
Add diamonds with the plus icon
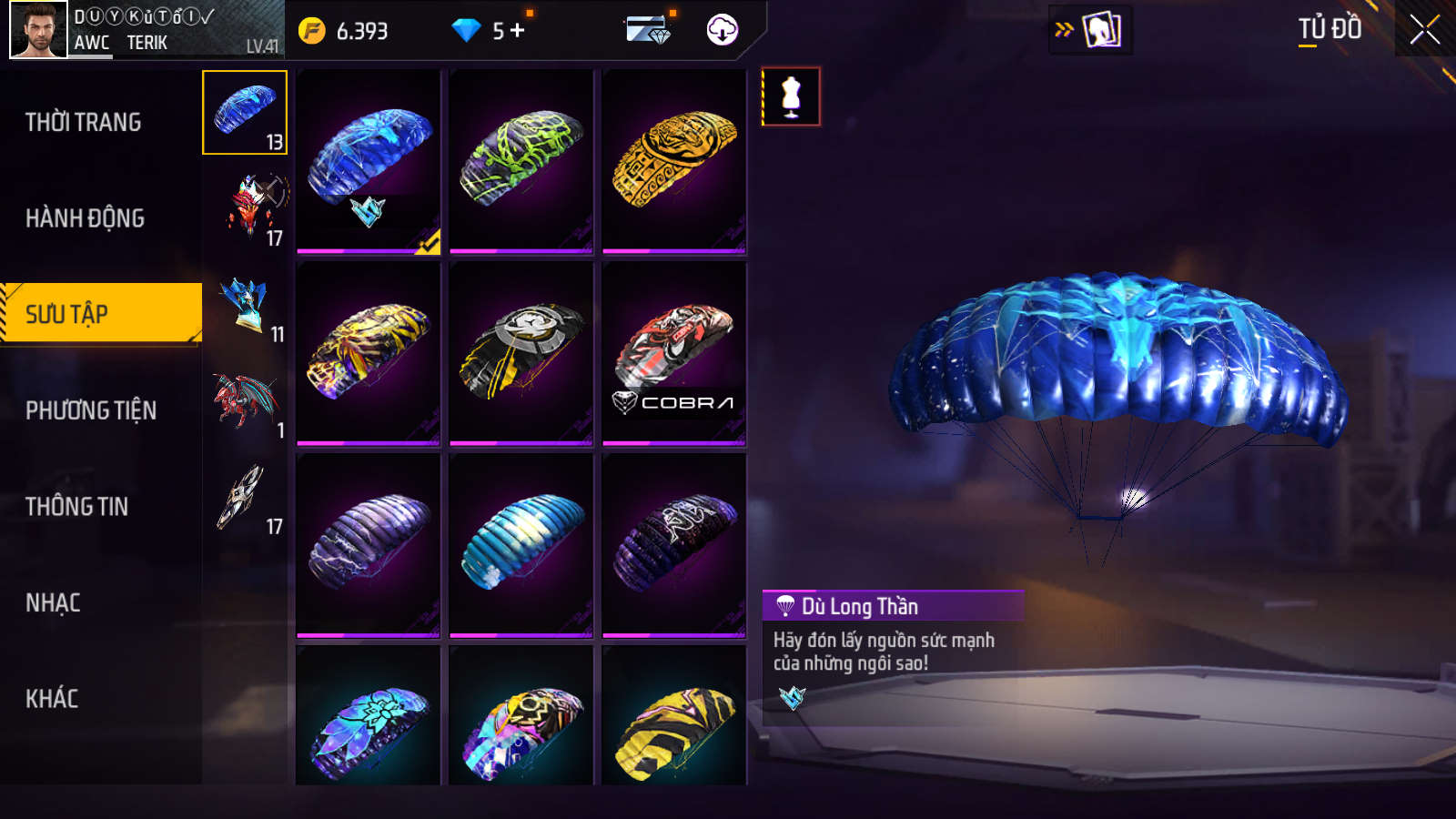pos(518,30)
